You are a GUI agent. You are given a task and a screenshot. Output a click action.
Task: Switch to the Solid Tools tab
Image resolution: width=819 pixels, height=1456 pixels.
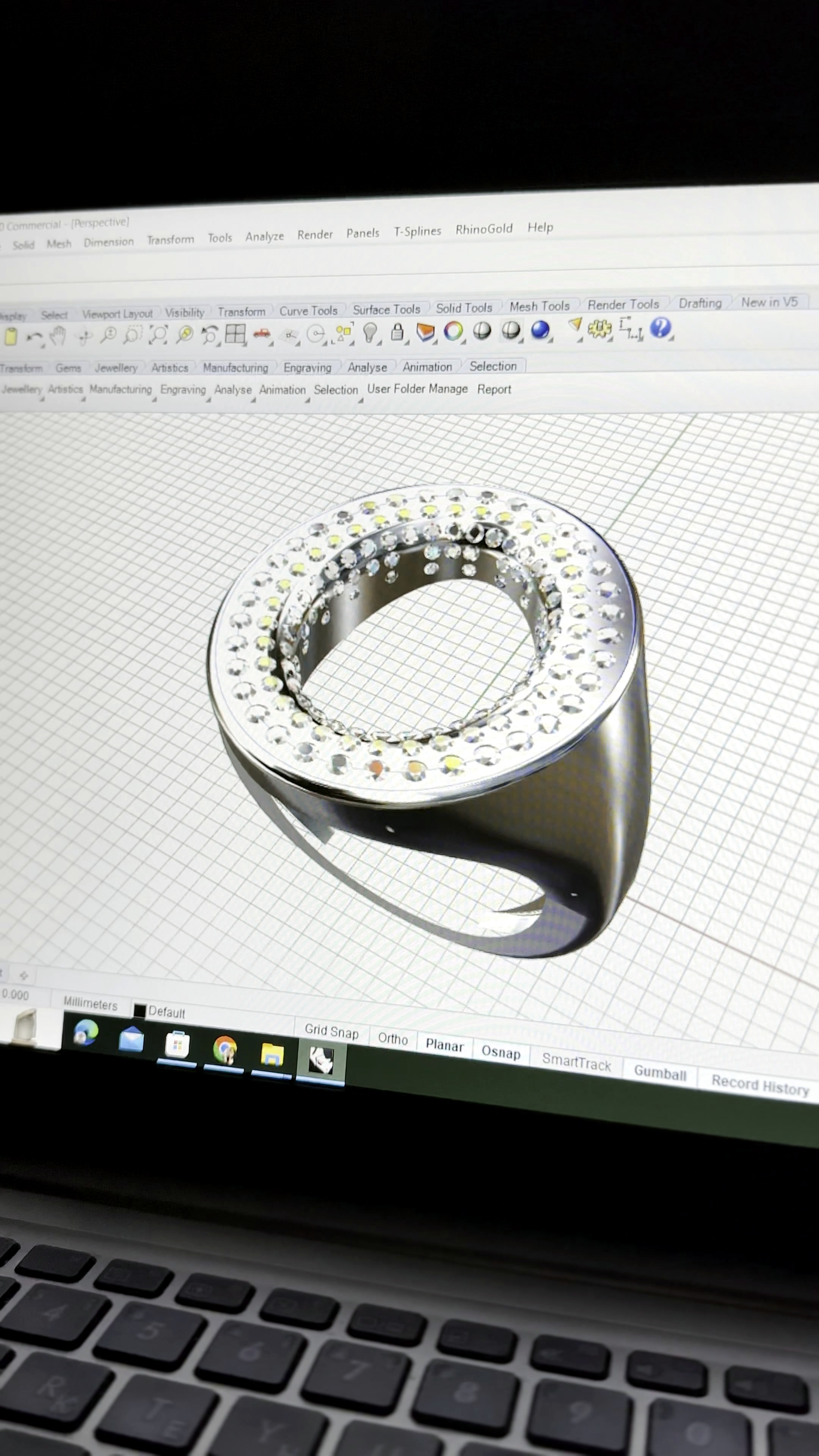point(464,308)
